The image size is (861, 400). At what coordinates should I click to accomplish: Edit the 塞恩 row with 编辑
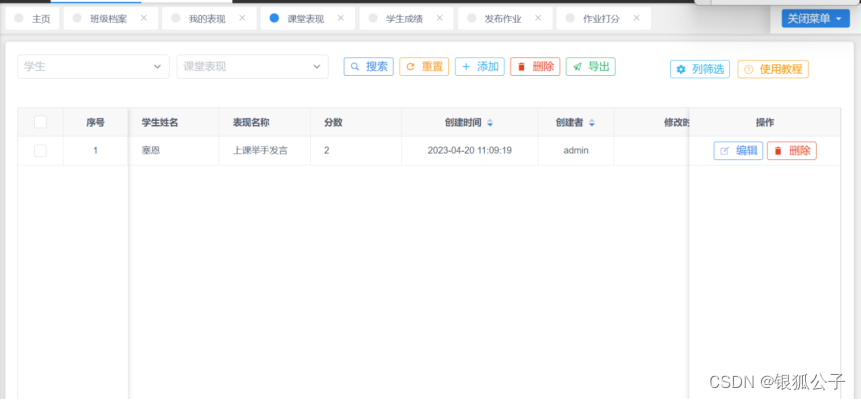[x=738, y=151]
